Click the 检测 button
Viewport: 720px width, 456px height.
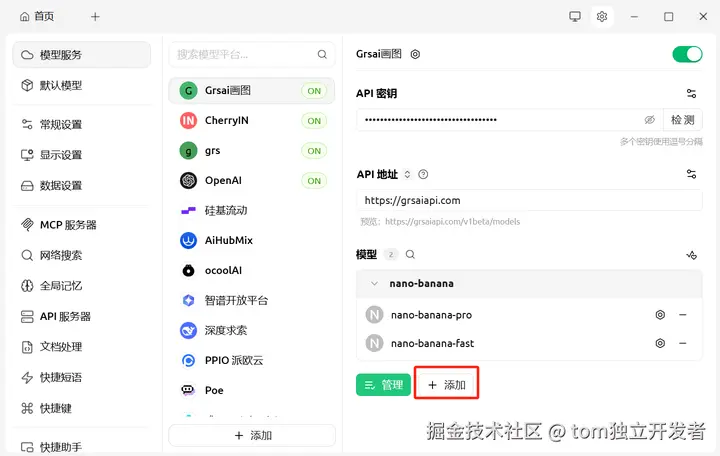[682, 120]
